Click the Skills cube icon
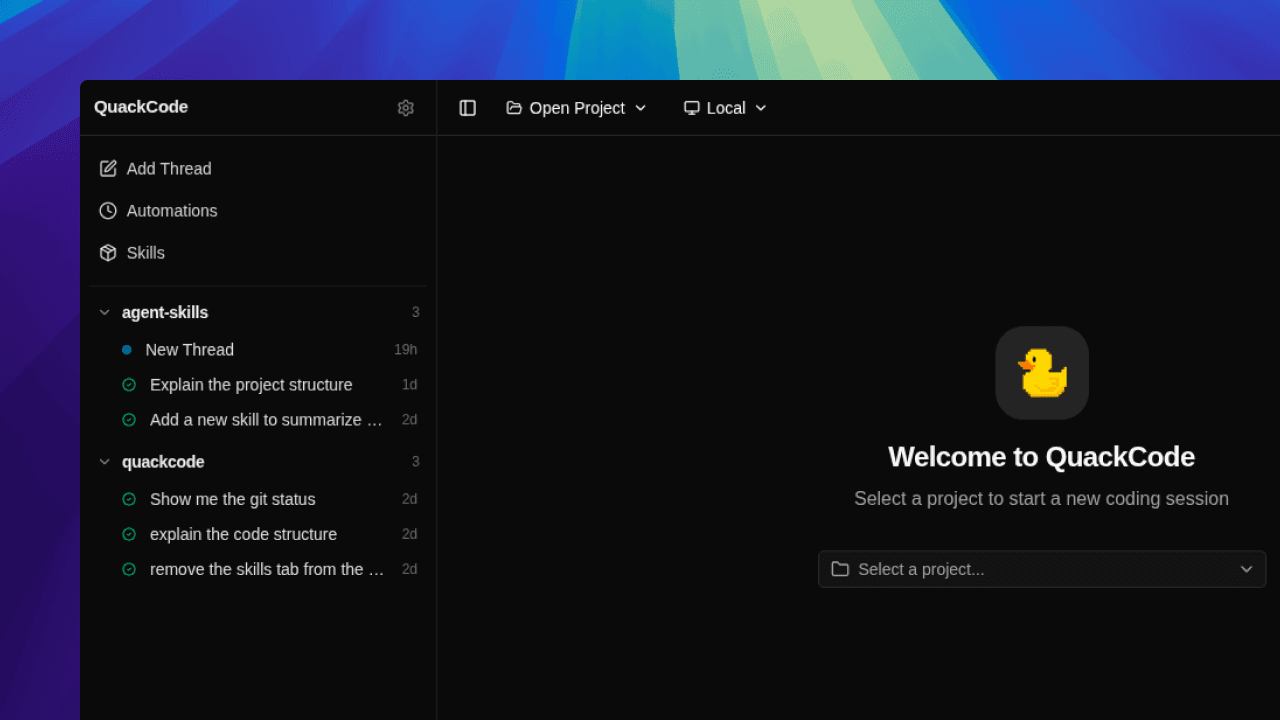 pyautogui.click(x=108, y=253)
